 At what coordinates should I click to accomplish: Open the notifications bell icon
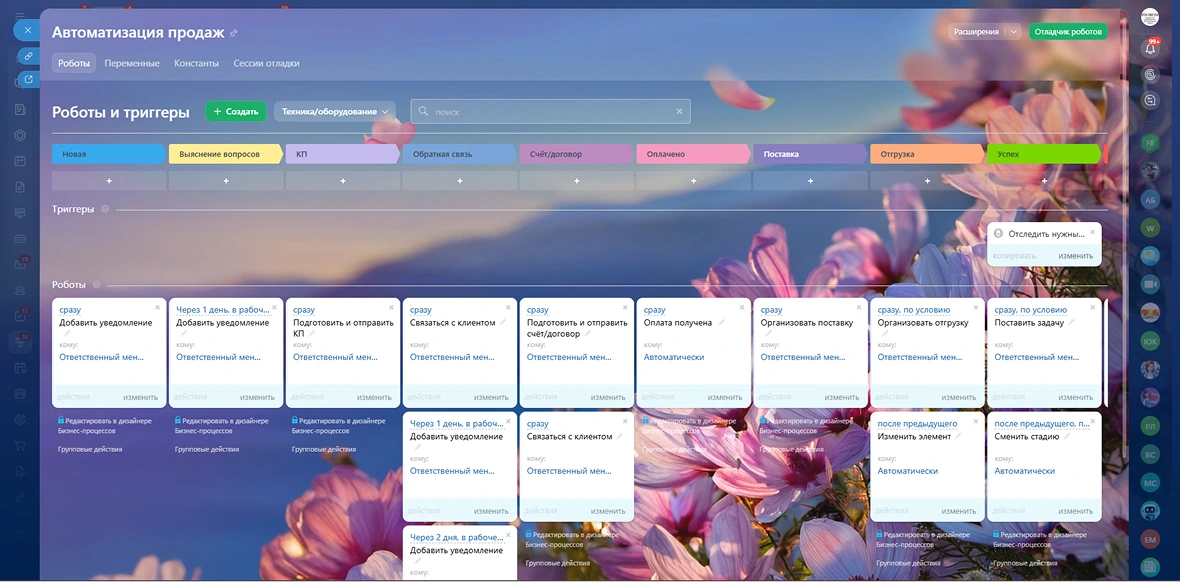[1150, 48]
